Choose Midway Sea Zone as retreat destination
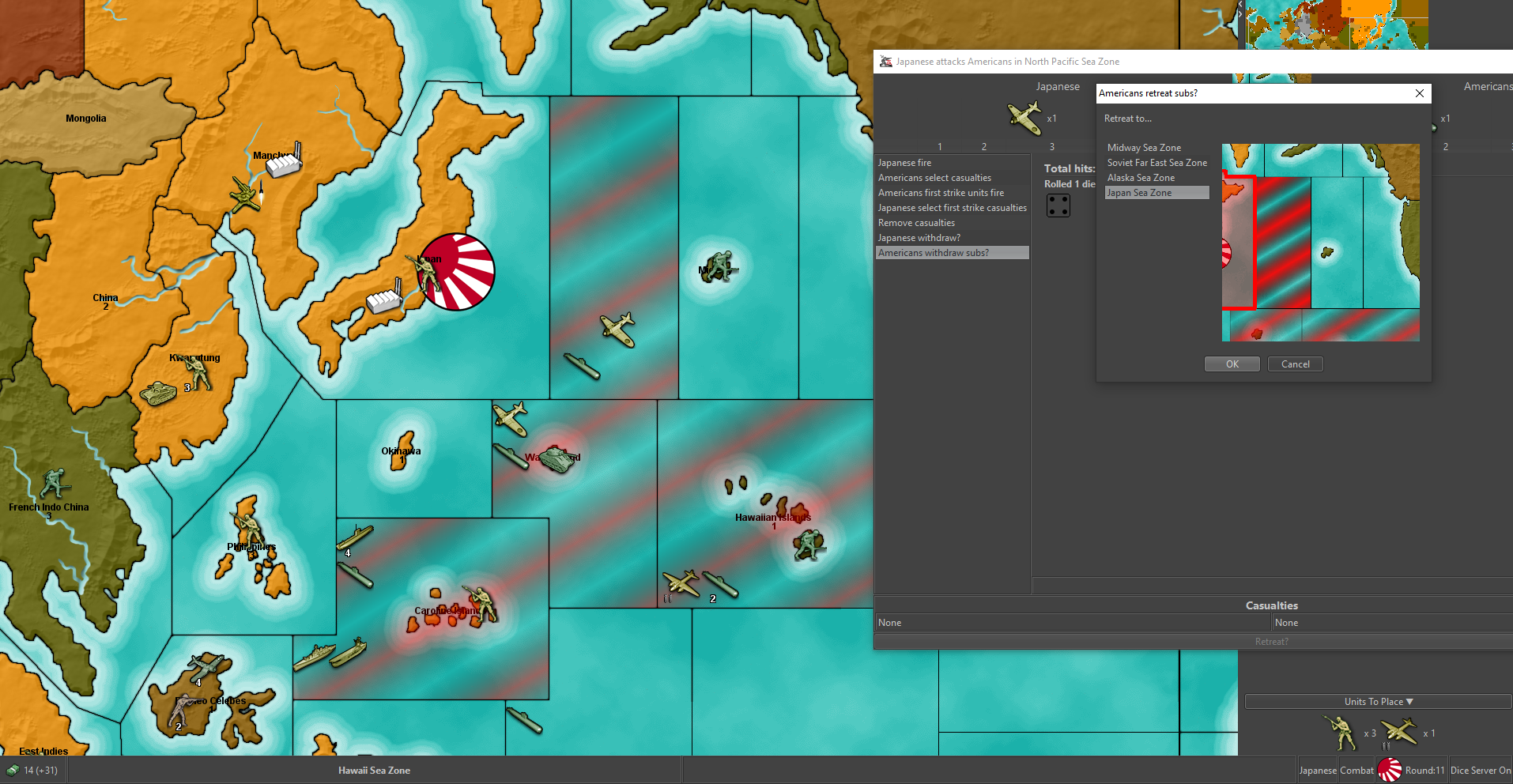This screenshot has width=1513, height=784. tap(1144, 148)
